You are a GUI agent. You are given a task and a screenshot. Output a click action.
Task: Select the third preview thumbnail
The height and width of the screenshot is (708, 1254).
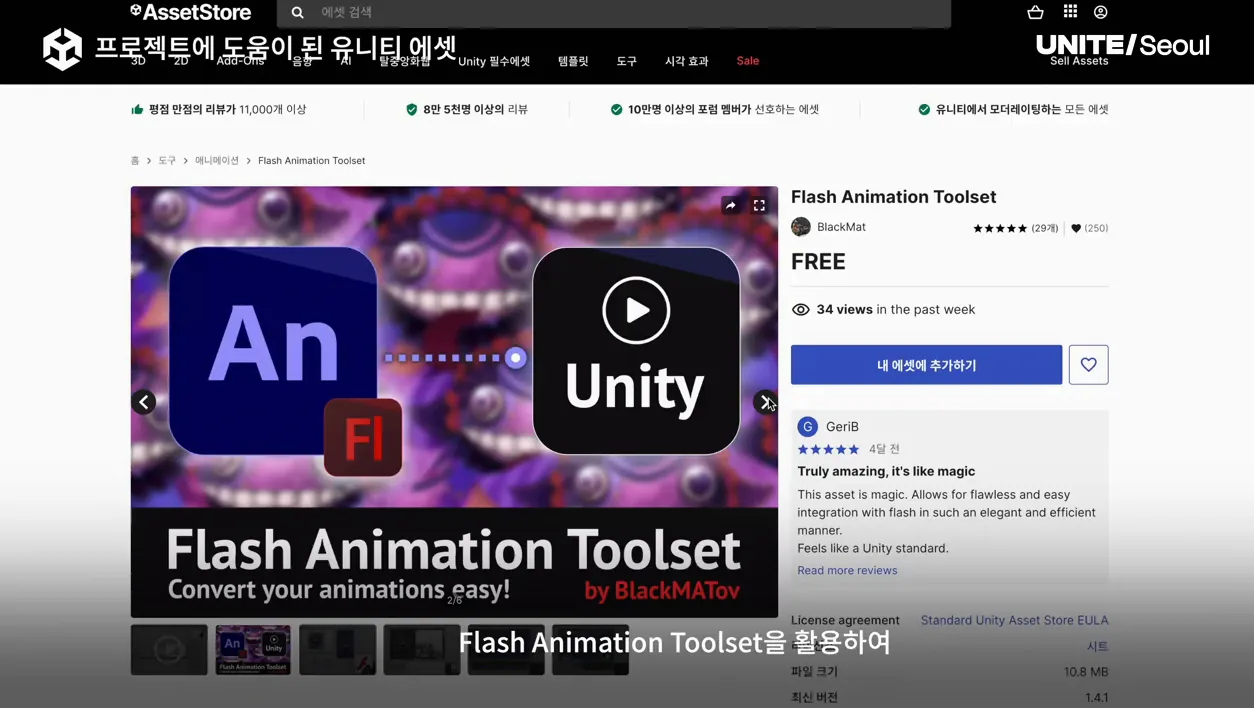pyautogui.click(x=338, y=650)
